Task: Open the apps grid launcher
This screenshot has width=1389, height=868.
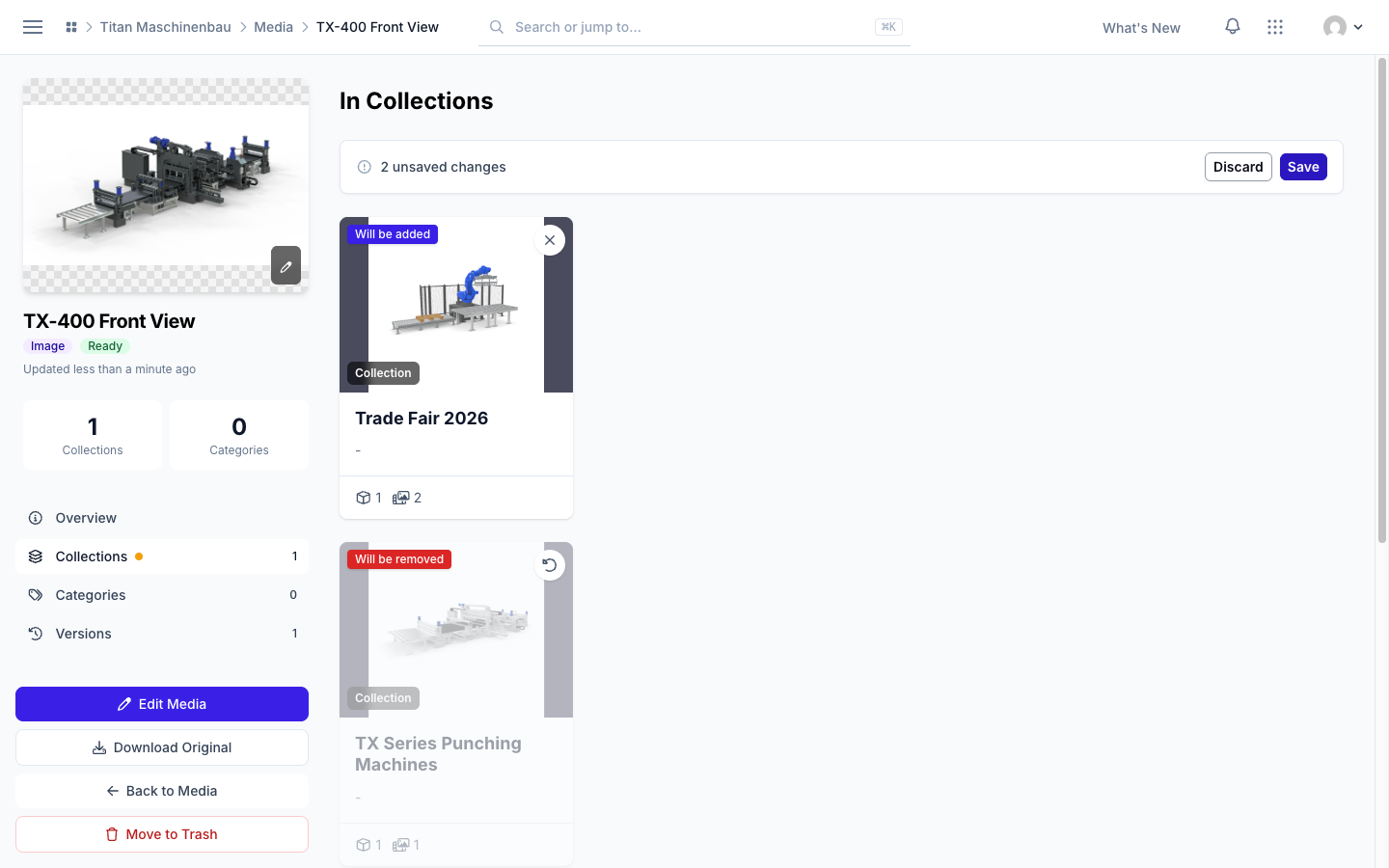Action: coord(1275,27)
